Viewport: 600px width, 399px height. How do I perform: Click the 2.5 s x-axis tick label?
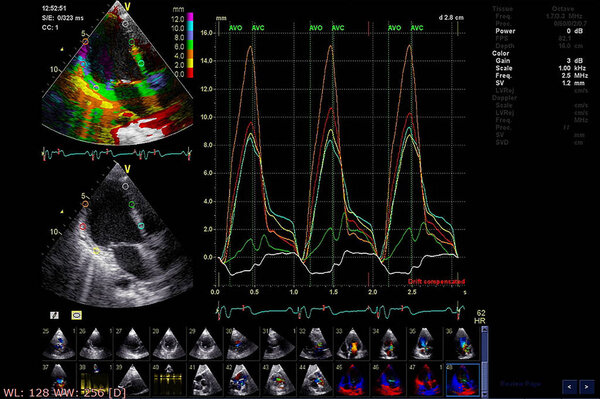click(412, 292)
